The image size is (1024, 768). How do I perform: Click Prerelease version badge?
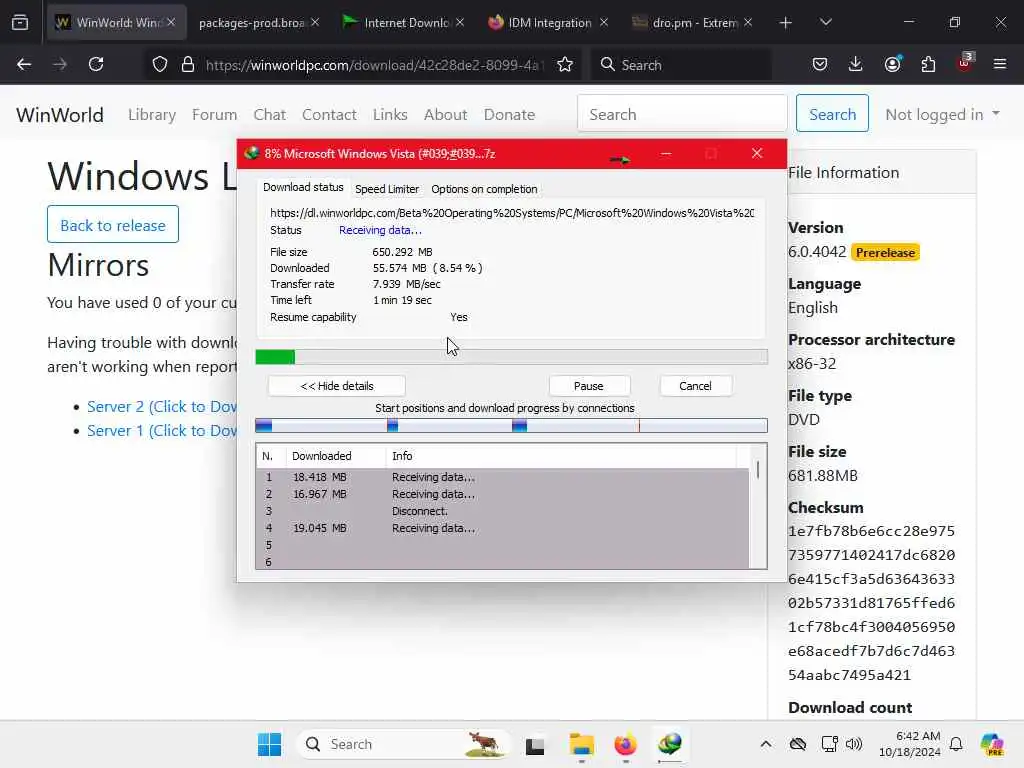(885, 253)
